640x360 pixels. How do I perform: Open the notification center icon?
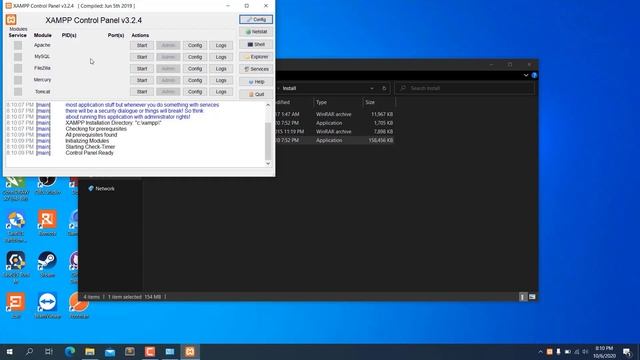pos(627,351)
